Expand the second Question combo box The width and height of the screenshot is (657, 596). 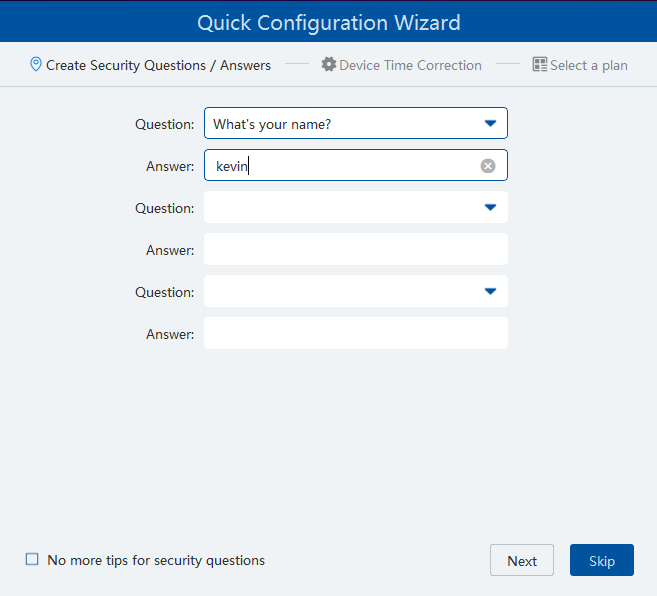click(x=340, y=208)
